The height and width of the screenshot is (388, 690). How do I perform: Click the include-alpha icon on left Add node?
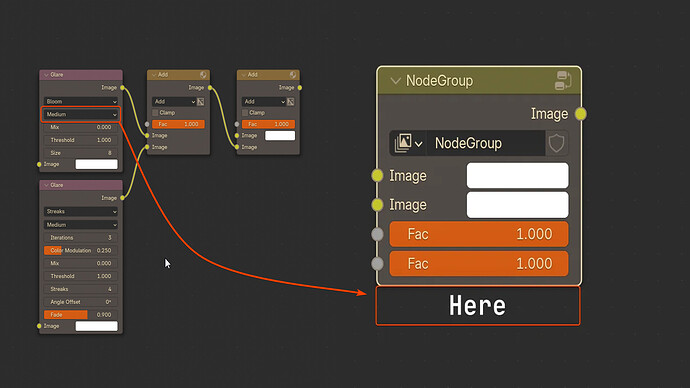click(x=201, y=102)
